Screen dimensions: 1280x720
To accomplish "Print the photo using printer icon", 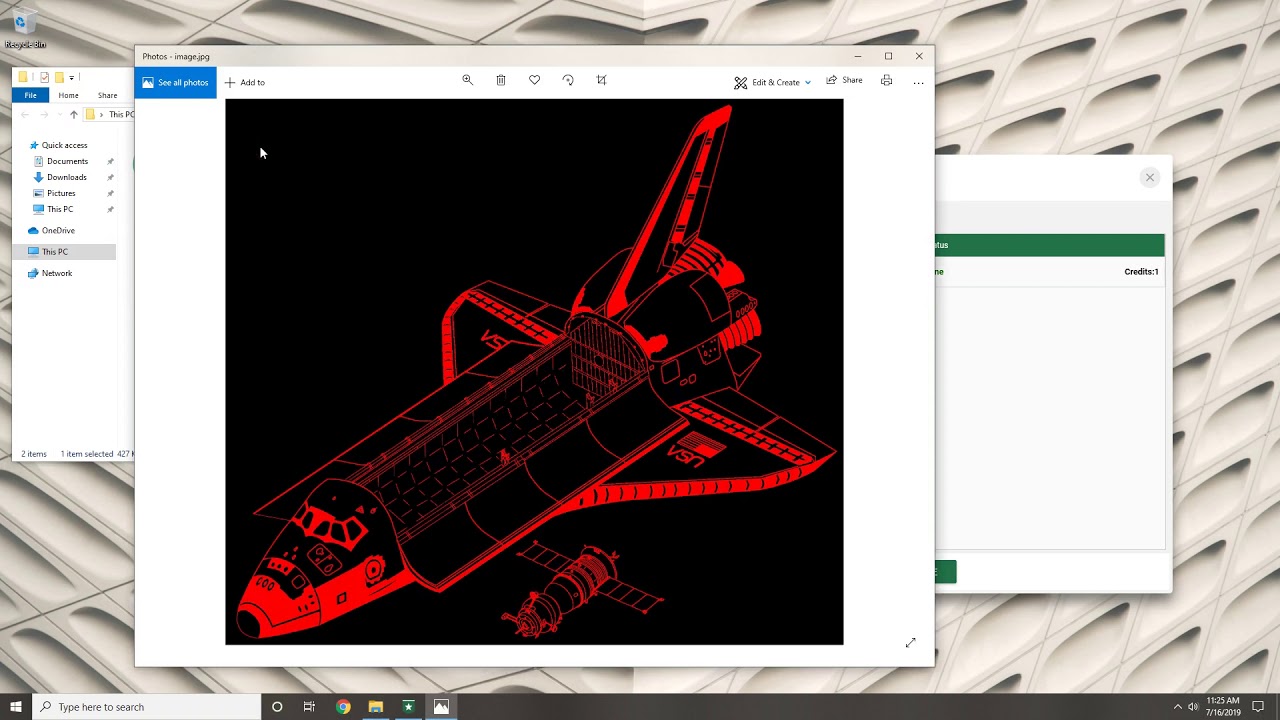I will (x=886, y=80).
